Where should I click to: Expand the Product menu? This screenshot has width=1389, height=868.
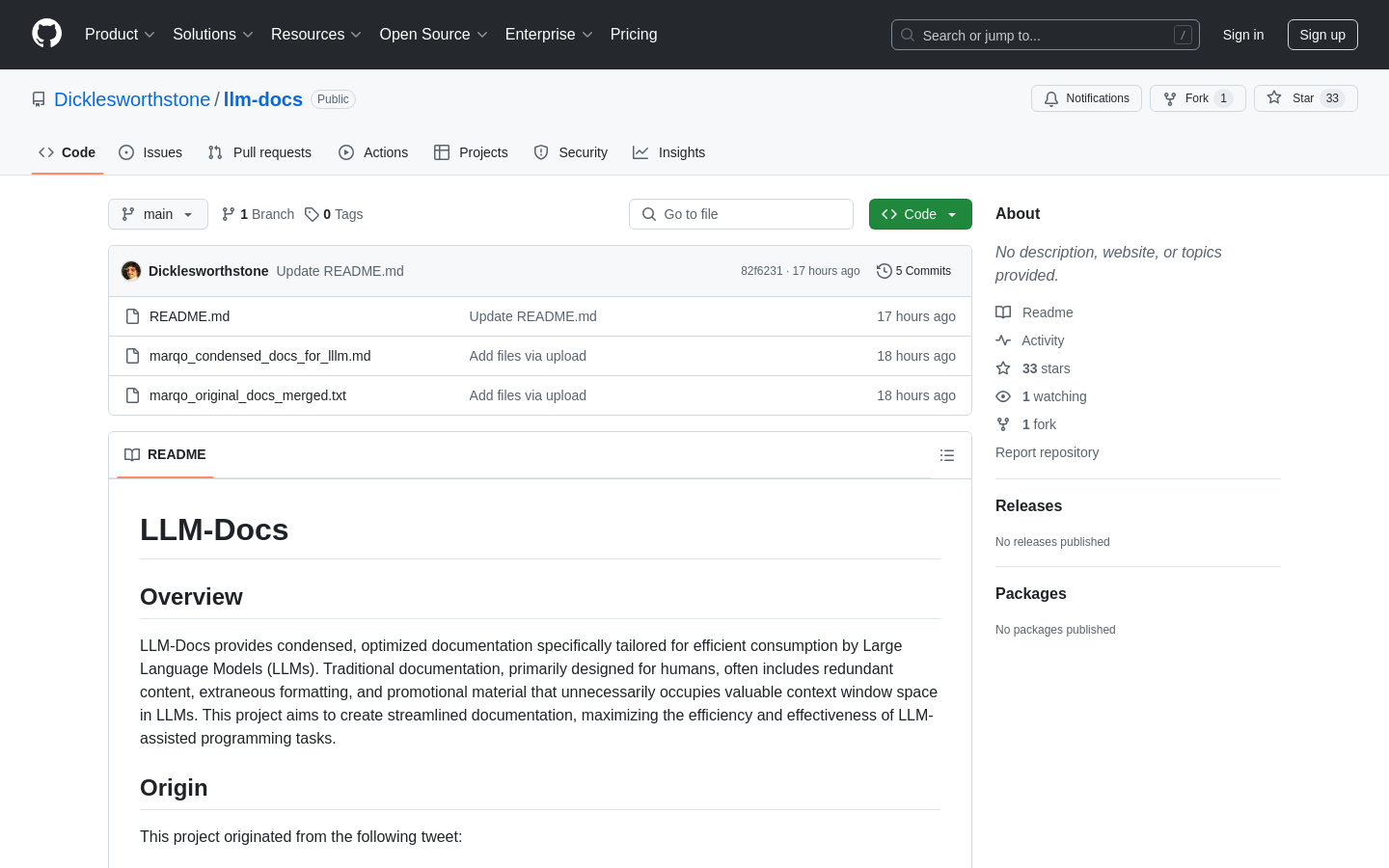tap(120, 34)
